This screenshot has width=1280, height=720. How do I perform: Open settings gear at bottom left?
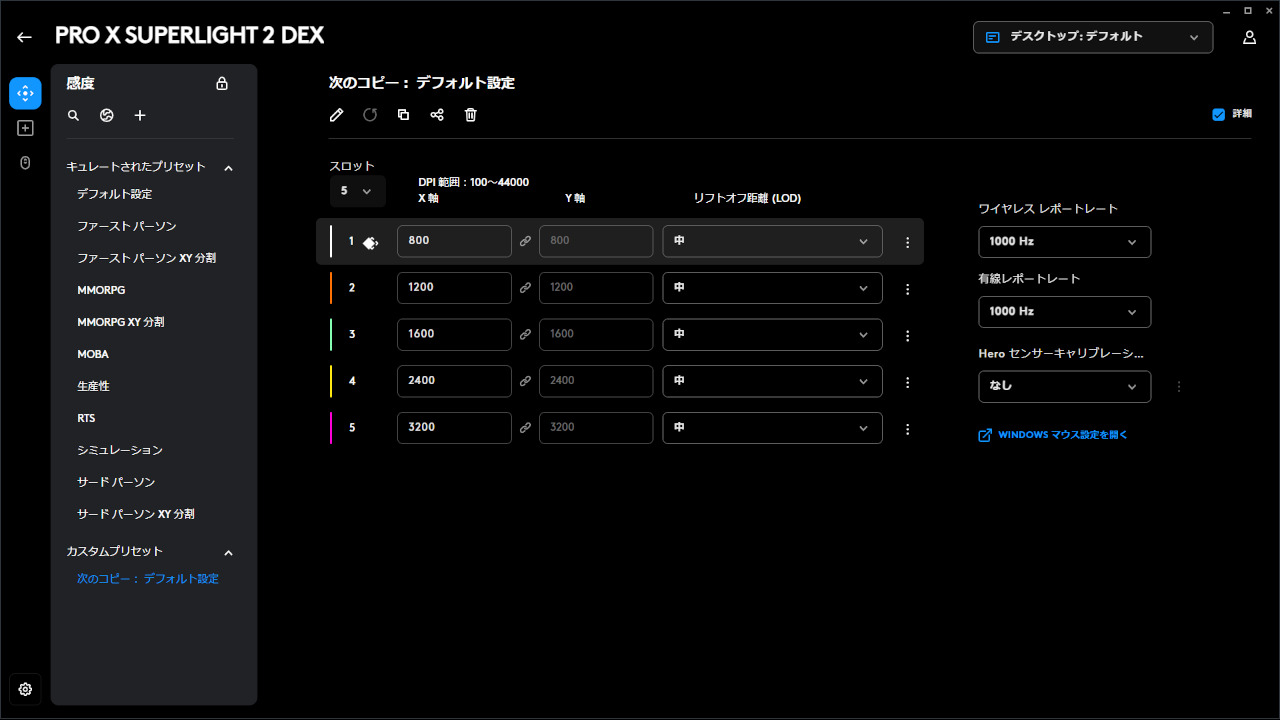25,689
